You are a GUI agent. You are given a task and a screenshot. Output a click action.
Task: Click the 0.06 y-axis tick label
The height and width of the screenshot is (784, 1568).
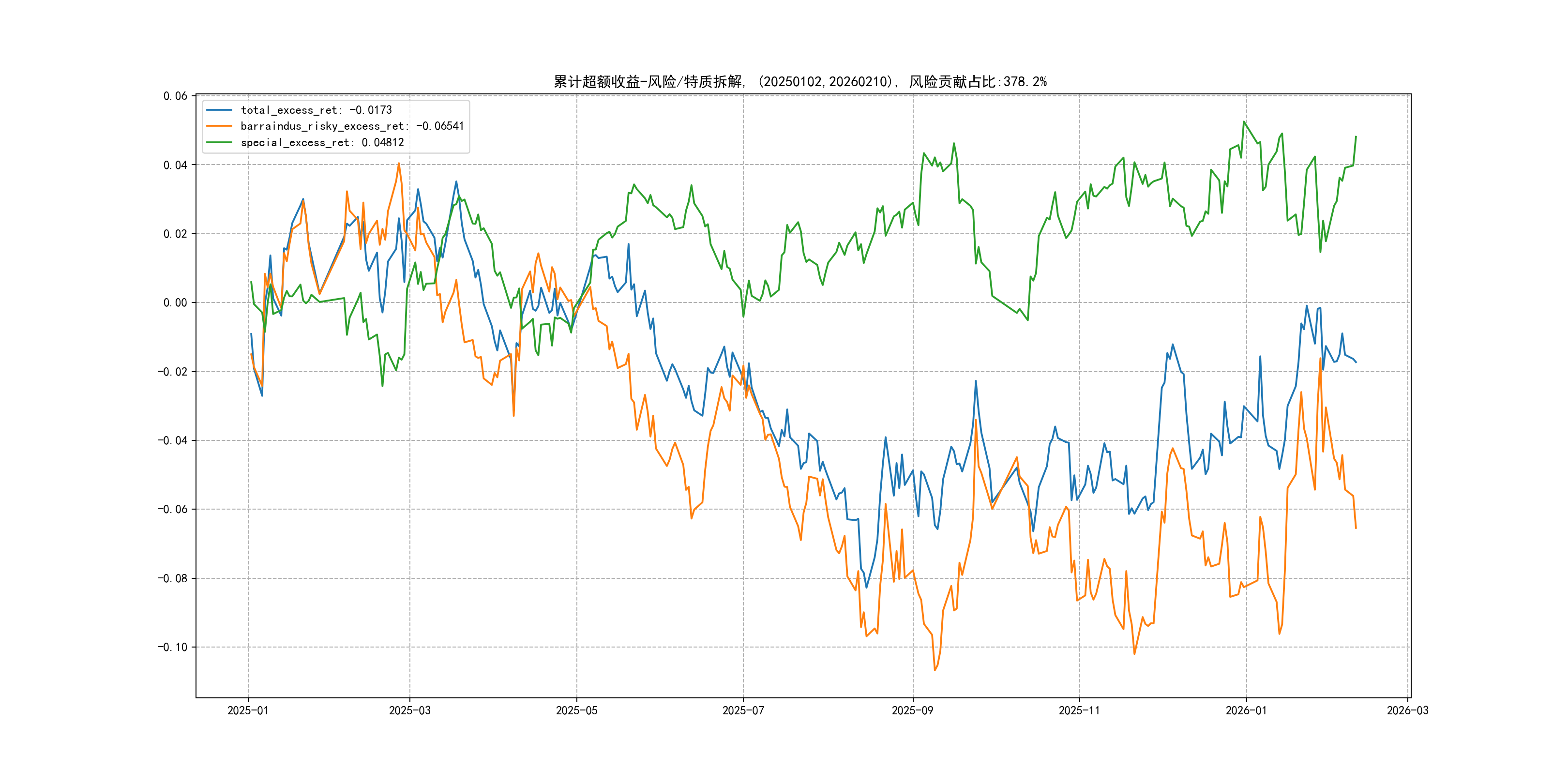click(175, 96)
